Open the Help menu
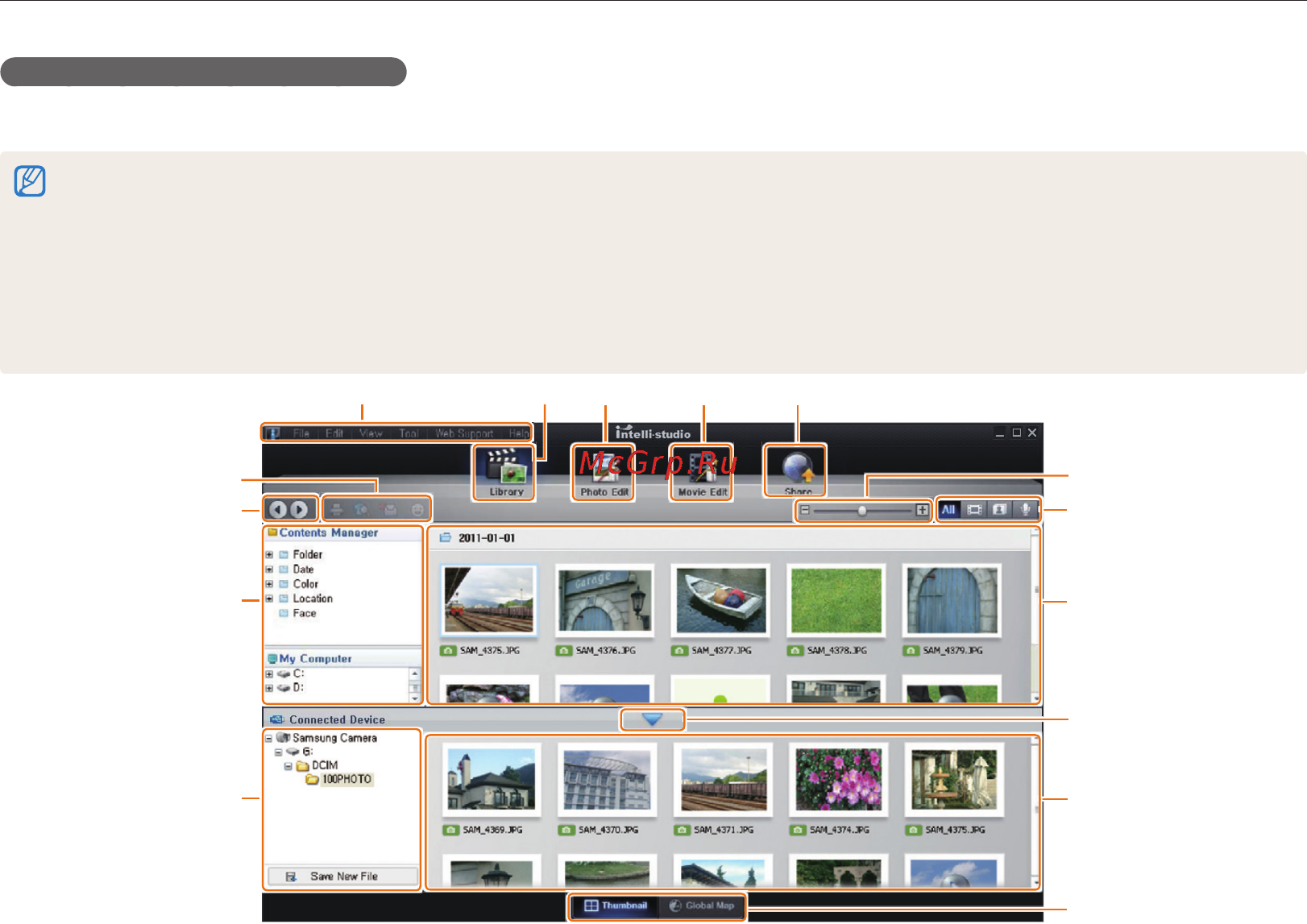Viewport: 1307px width, 924px height. pos(519,433)
